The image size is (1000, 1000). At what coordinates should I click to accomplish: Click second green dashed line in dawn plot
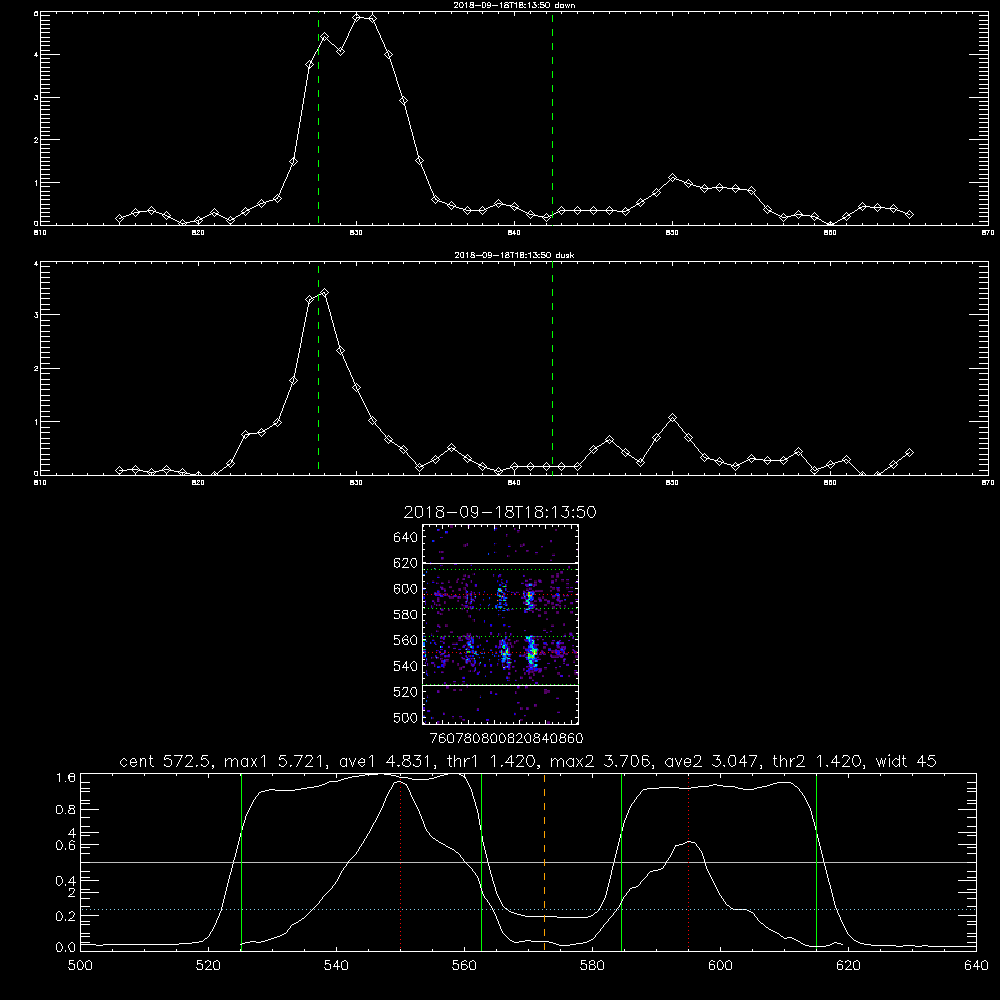coord(552,118)
